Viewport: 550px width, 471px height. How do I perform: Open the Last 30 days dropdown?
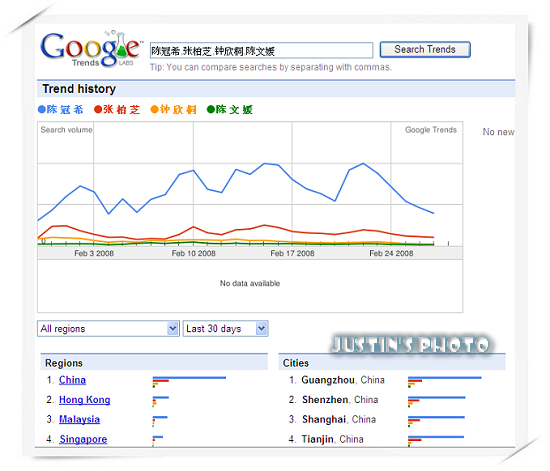[226, 329]
